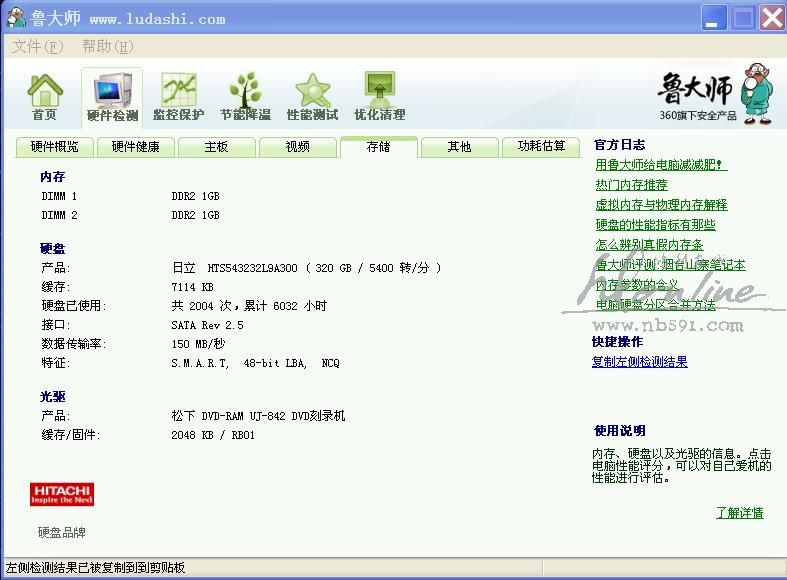Click the 光驱 section heading

53,397
